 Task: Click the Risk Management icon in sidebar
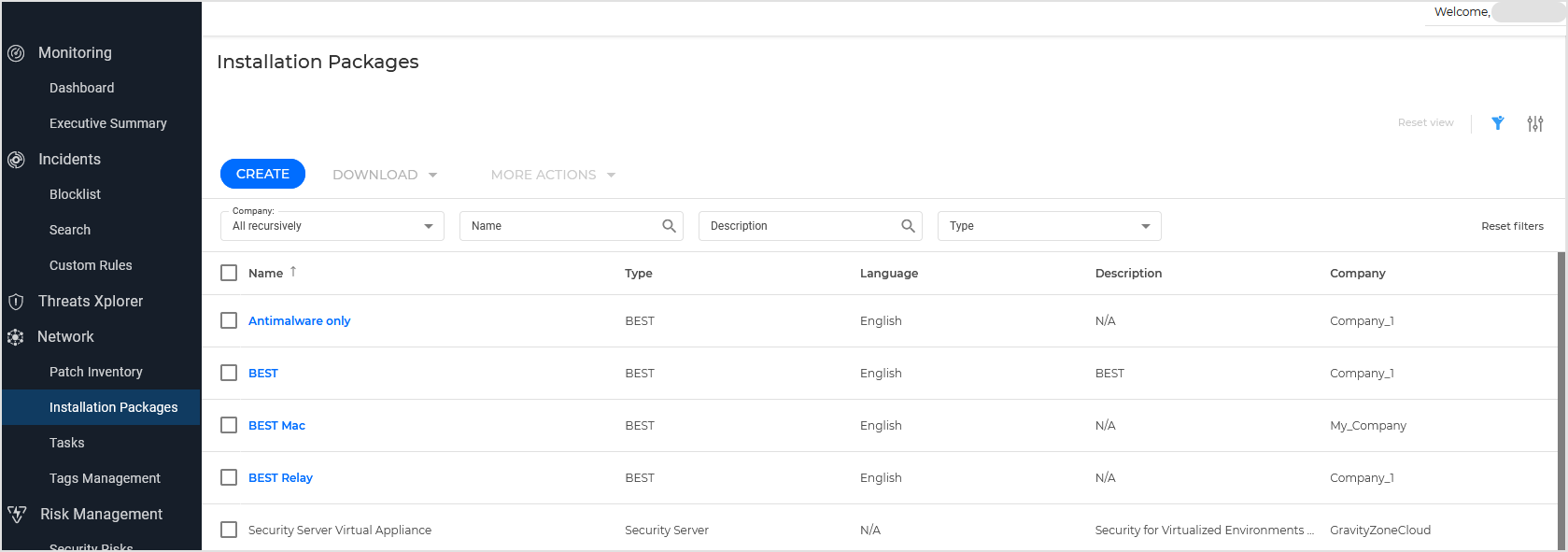point(17,515)
